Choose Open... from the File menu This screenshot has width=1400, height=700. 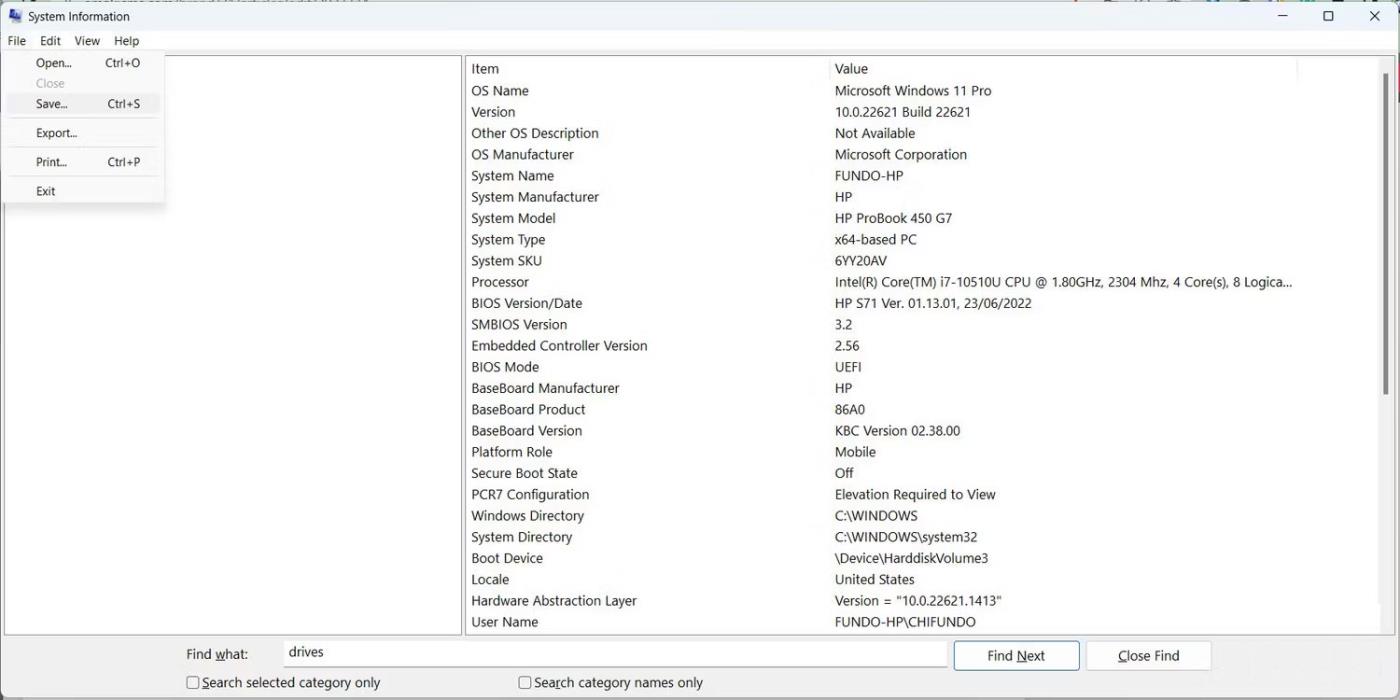[x=83, y=63]
